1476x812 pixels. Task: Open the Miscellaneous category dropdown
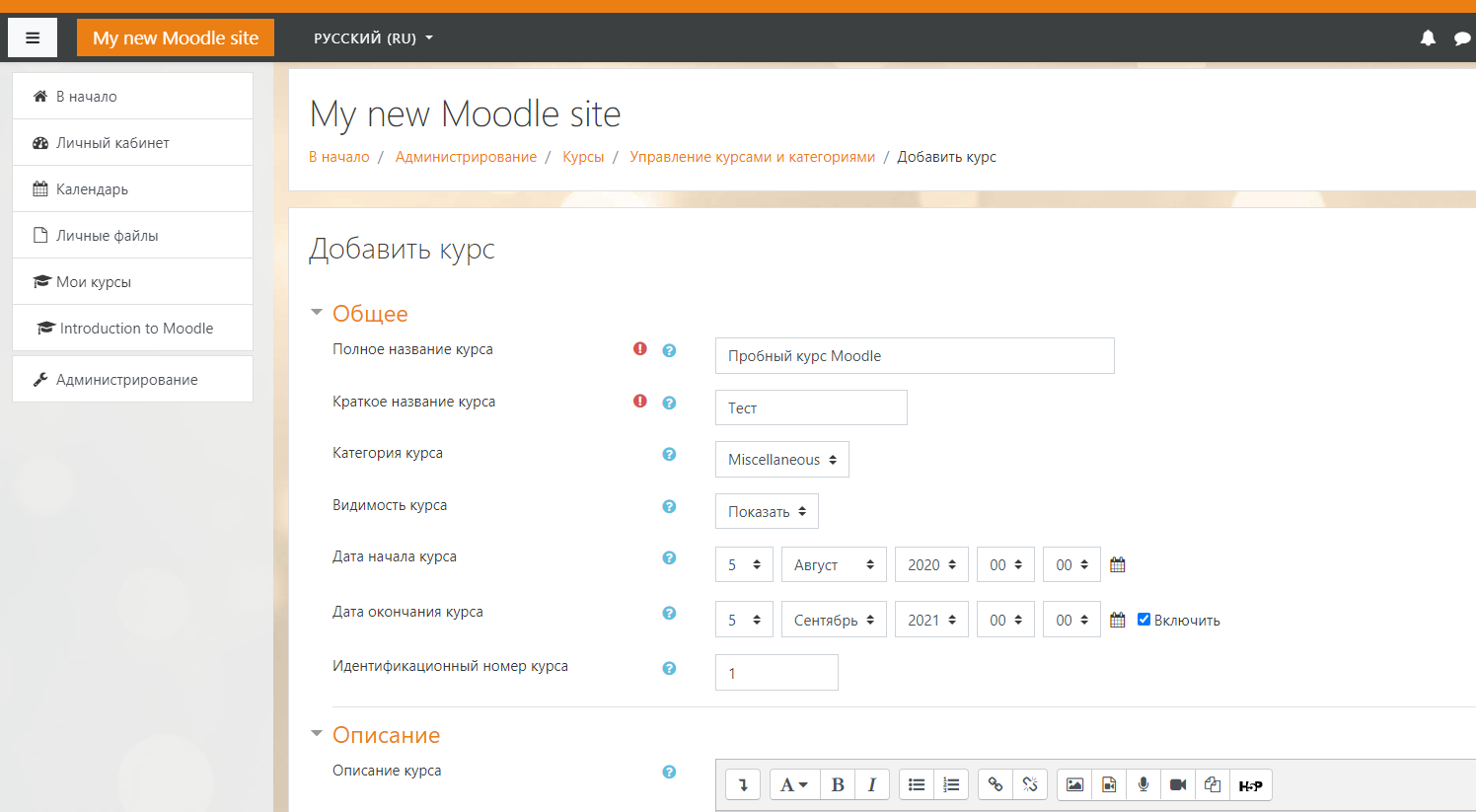tap(782, 460)
